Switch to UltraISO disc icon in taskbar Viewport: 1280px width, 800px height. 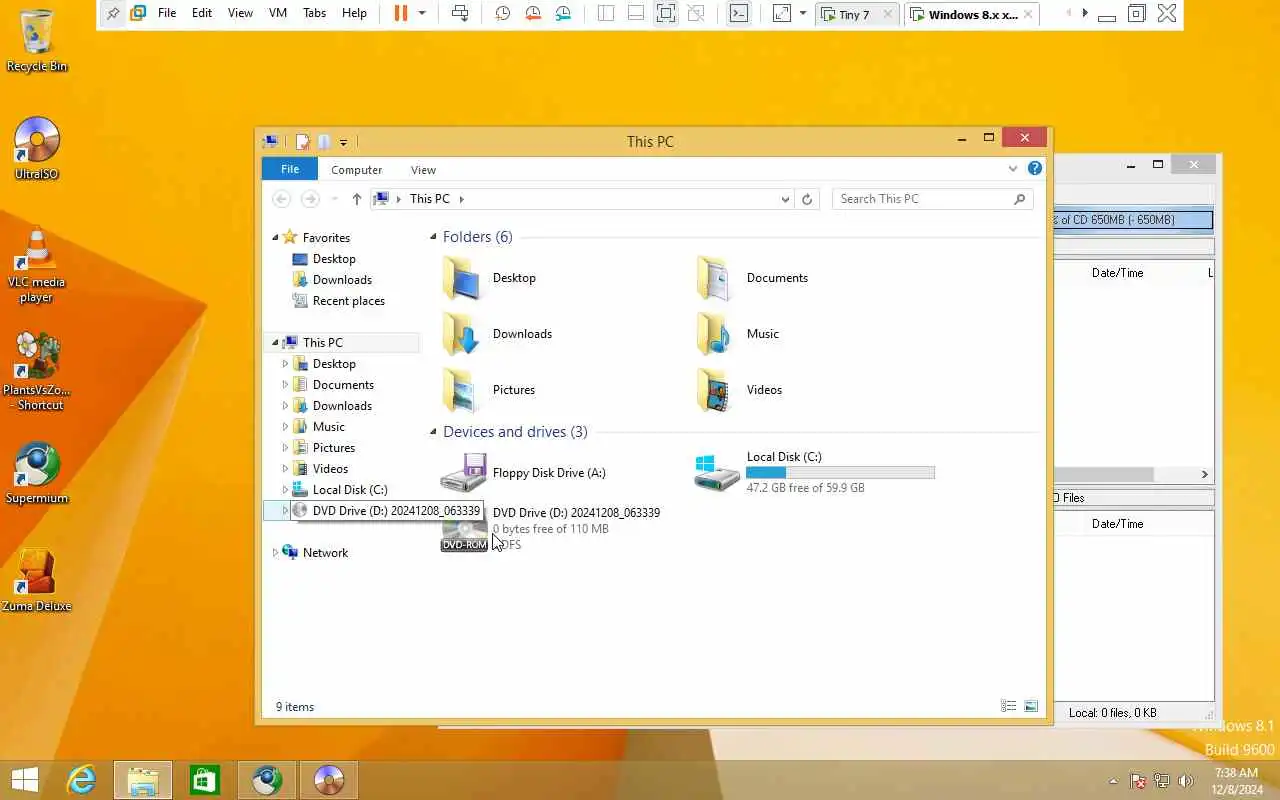pyautogui.click(x=329, y=780)
